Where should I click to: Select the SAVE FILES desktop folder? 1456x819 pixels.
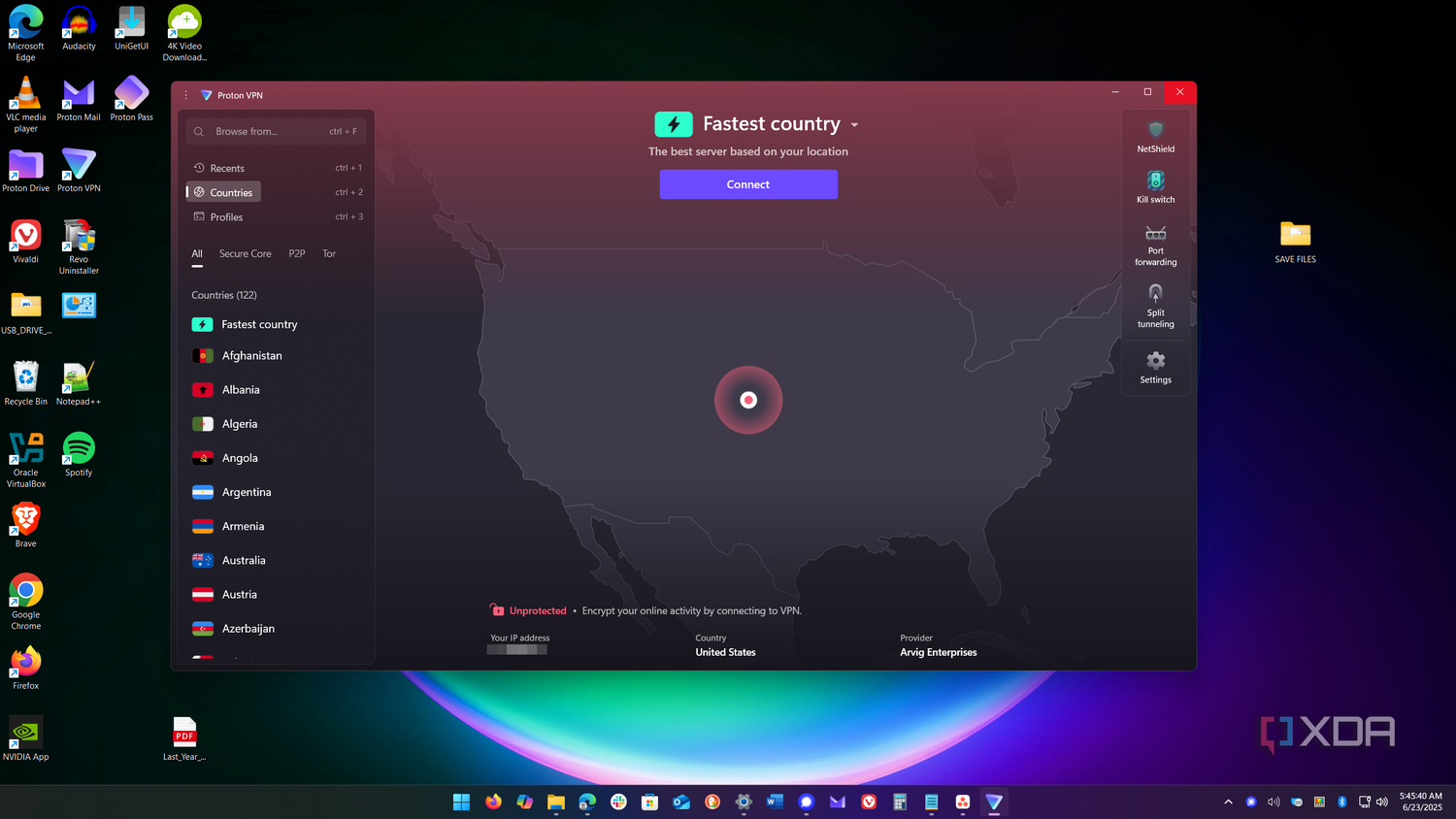click(x=1295, y=243)
